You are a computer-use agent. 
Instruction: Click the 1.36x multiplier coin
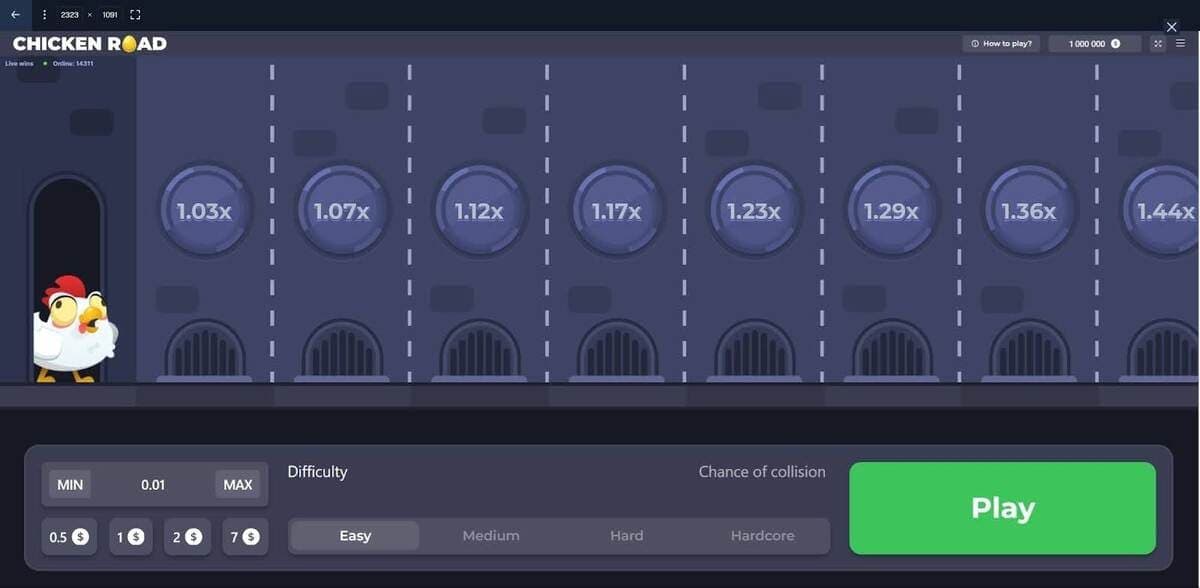1028,211
